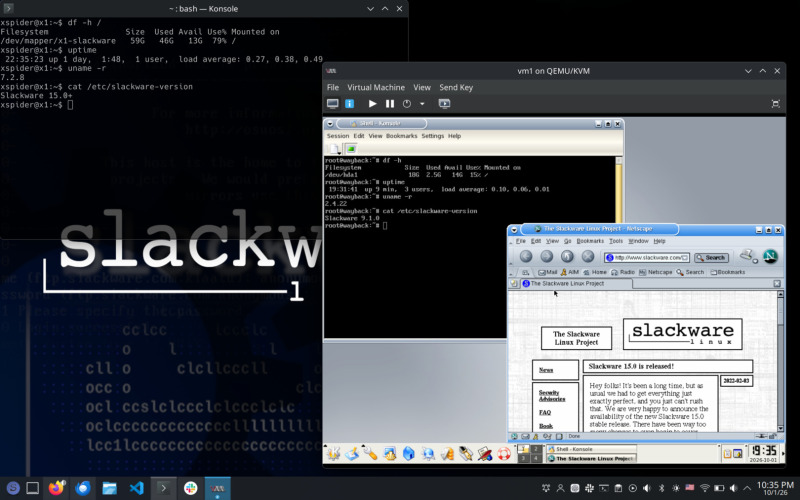
Task: Click the Netscape URL address field
Action: [x=646, y=258]
